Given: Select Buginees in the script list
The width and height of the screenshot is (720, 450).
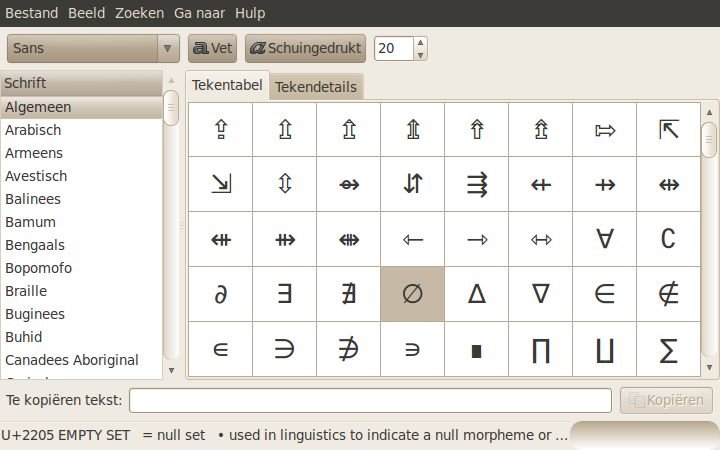Looking at the screenshot, I should pos(81,314).
